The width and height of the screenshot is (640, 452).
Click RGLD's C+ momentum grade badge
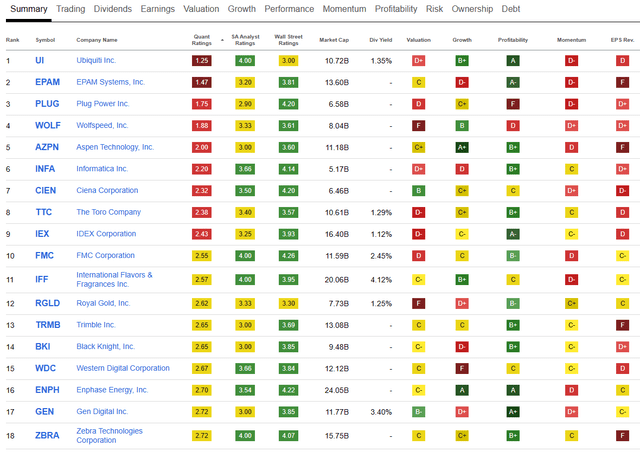pyautogui.click(x=571, y=303)
